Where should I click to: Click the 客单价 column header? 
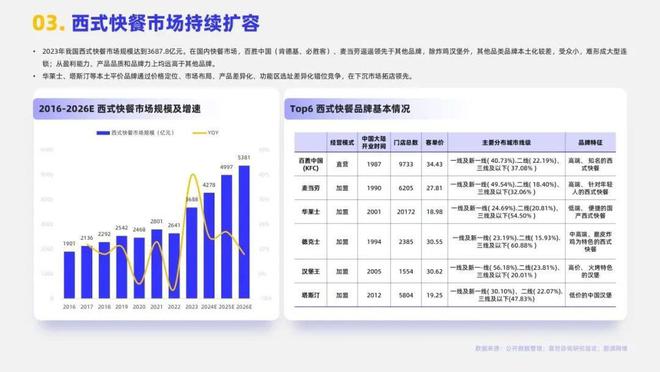tap(434, 143)
